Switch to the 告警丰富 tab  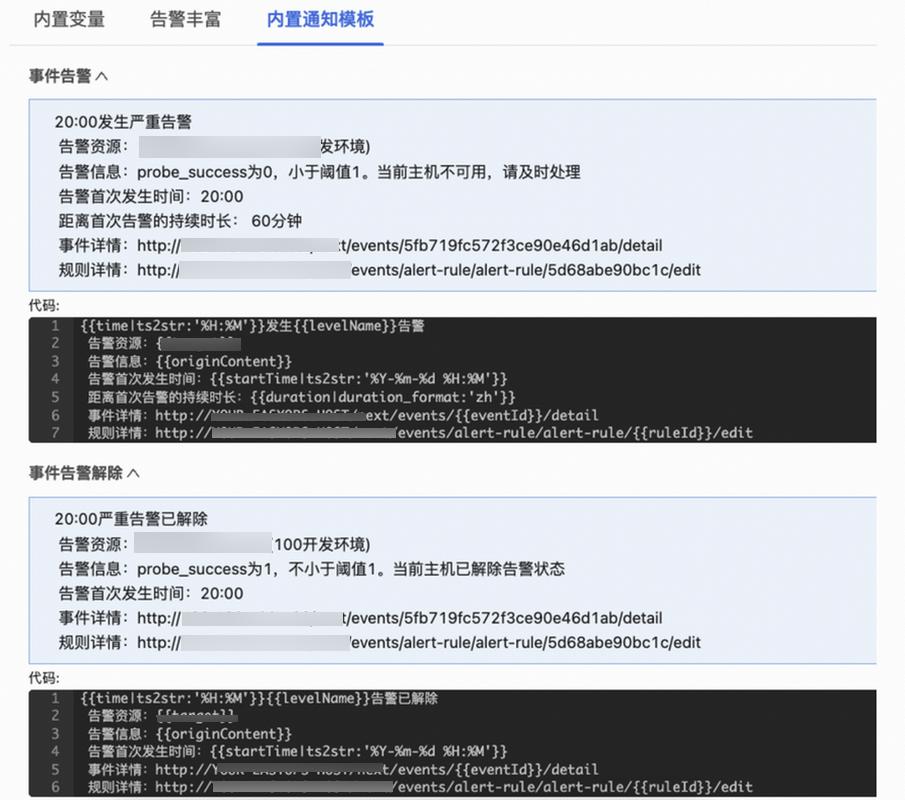point(183,18)
